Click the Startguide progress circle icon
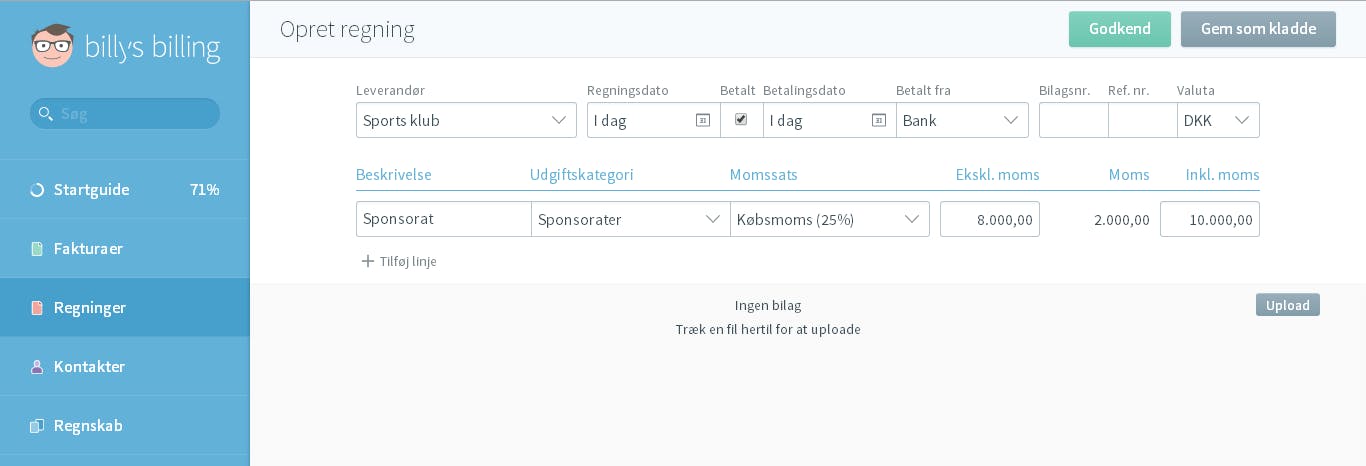Viewport: 1366px width, 466px height. point(37,190)
